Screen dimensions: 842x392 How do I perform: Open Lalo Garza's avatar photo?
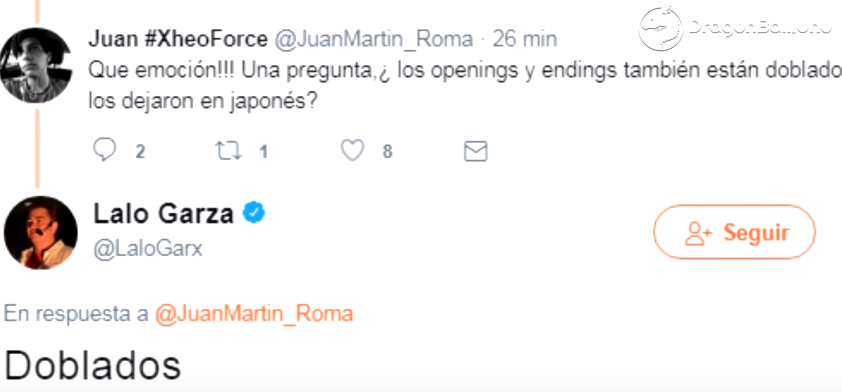[41, 232]
